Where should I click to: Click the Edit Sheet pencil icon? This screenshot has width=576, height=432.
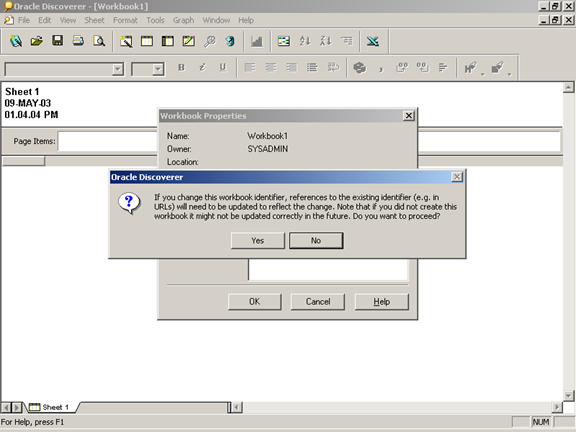coord(189,41)
